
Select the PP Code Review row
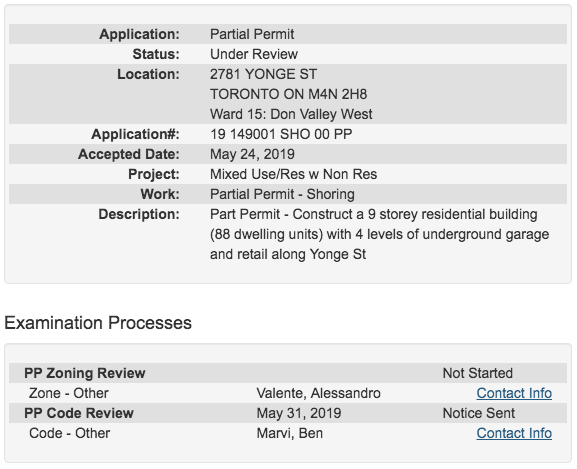click(288, 413)
